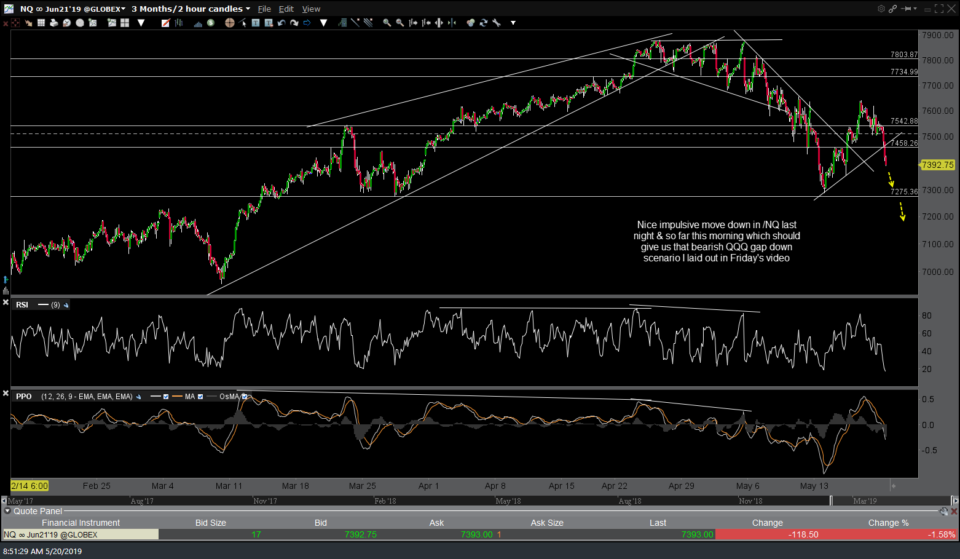Image resolution: width=960 pixels, height=559 pixels.
Task: Open the File menu
Action: [x=264, y=9]
